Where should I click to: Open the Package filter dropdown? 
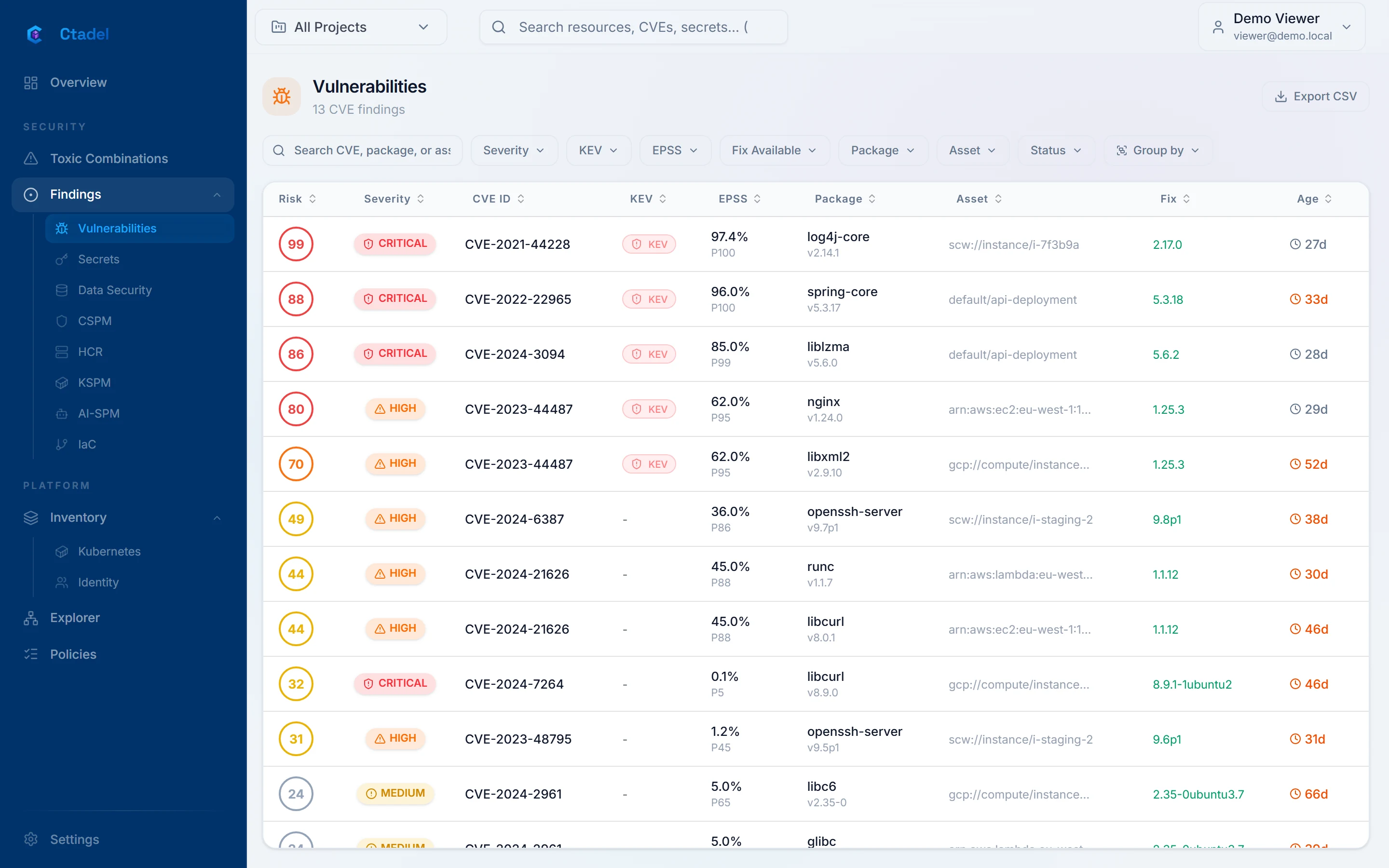tap(883, 150)
